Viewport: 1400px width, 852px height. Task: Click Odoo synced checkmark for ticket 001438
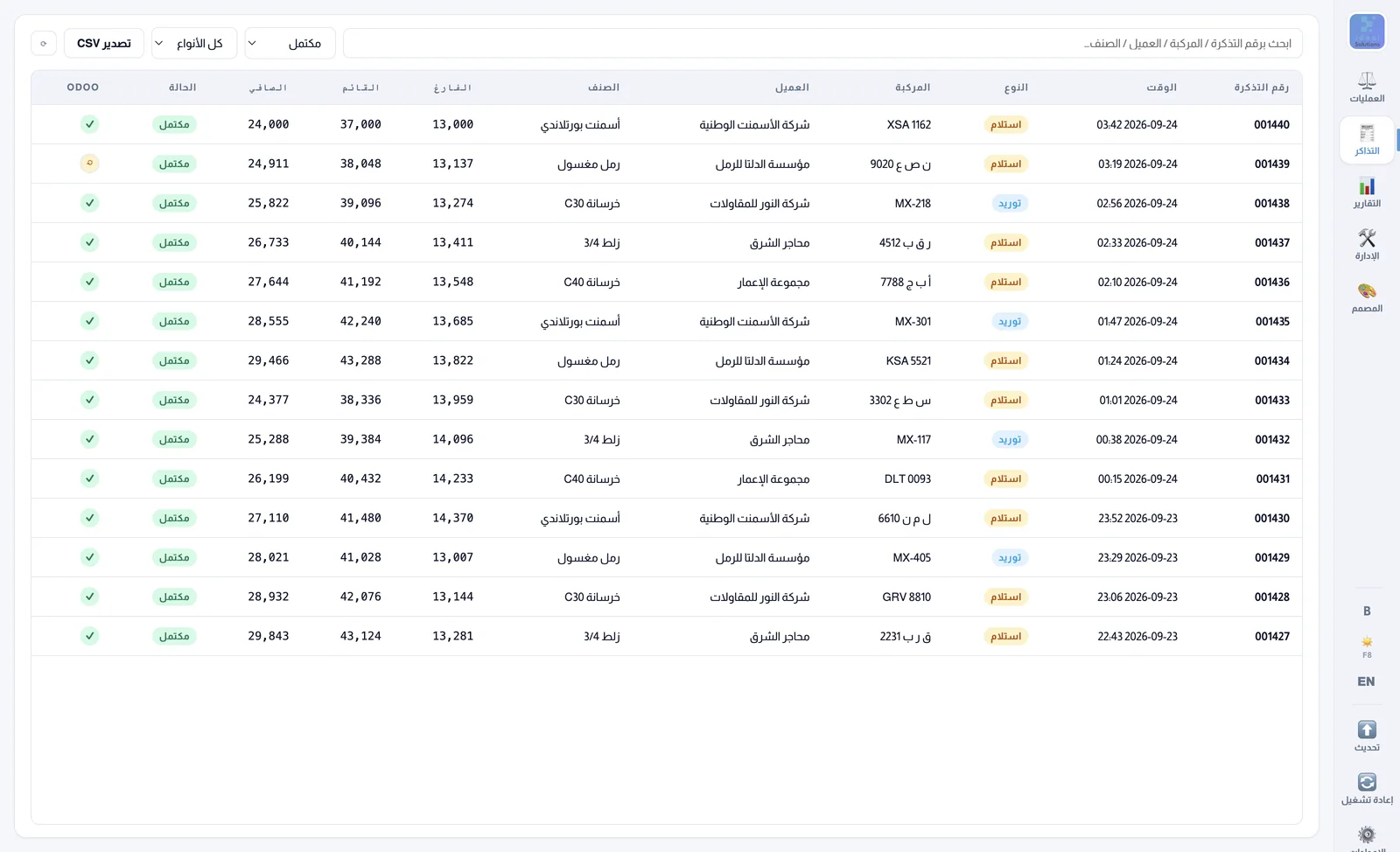(x=89, y=203)
